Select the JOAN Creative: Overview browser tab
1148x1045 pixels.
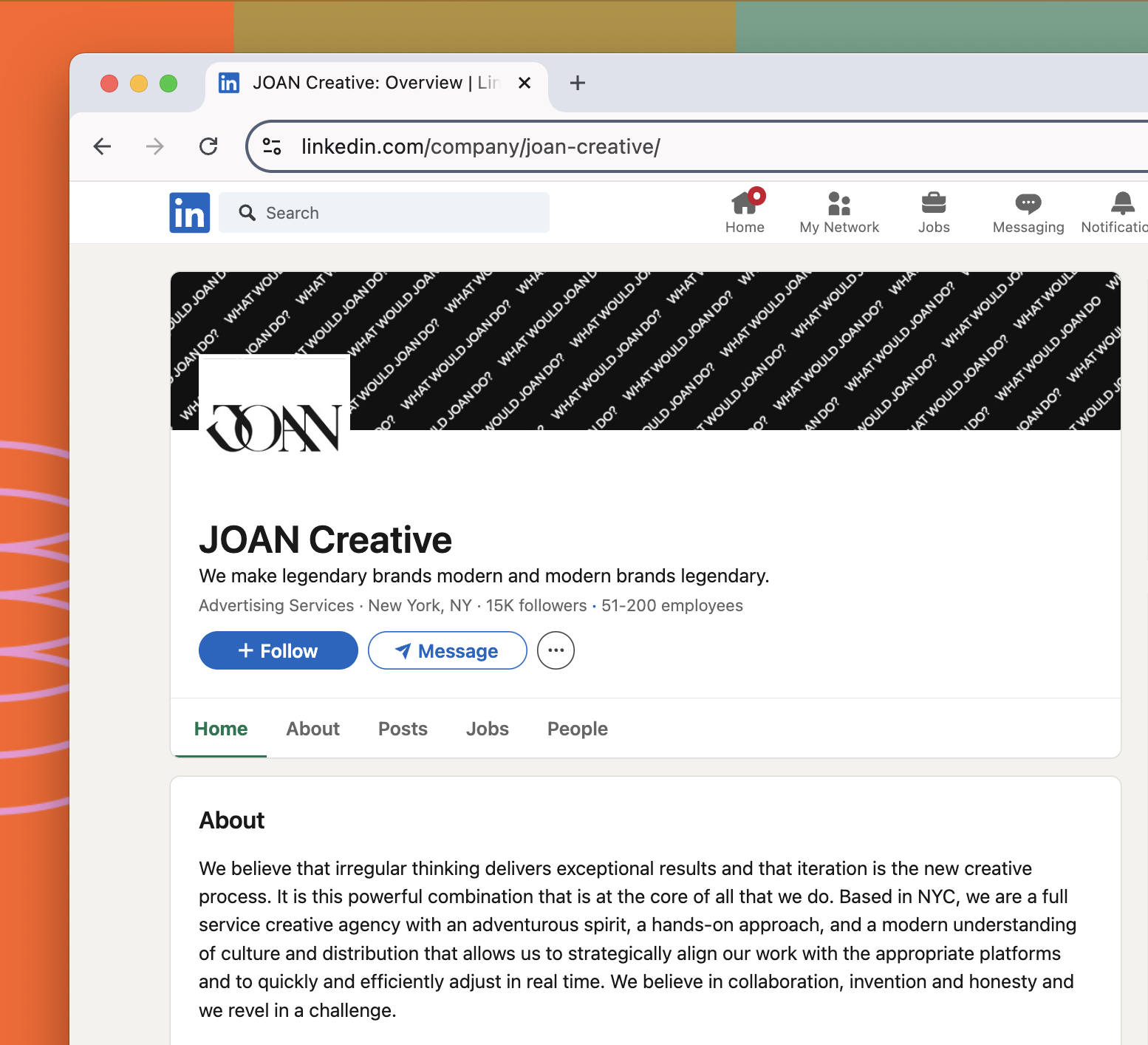376,83
